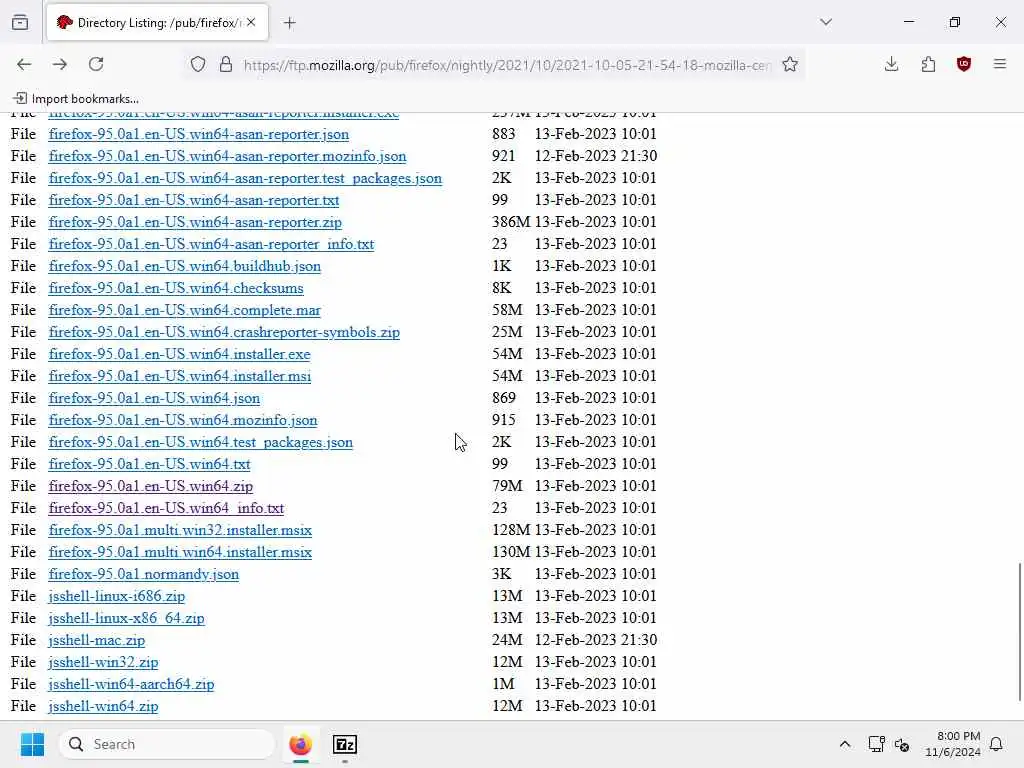
Task: Click the 130M size value
Action: (x=511, y=552)
